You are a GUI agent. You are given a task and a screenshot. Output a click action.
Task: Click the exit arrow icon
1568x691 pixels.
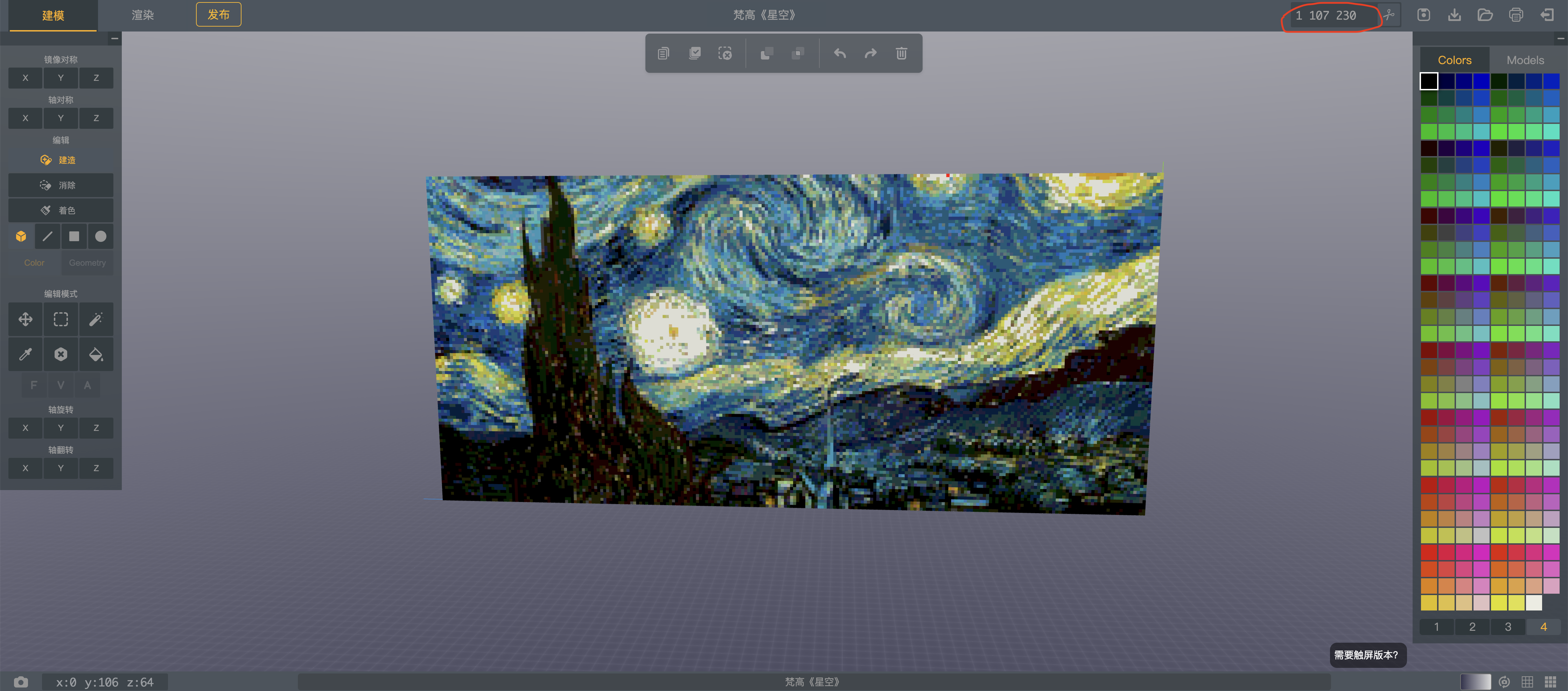tap(1547, 15)
